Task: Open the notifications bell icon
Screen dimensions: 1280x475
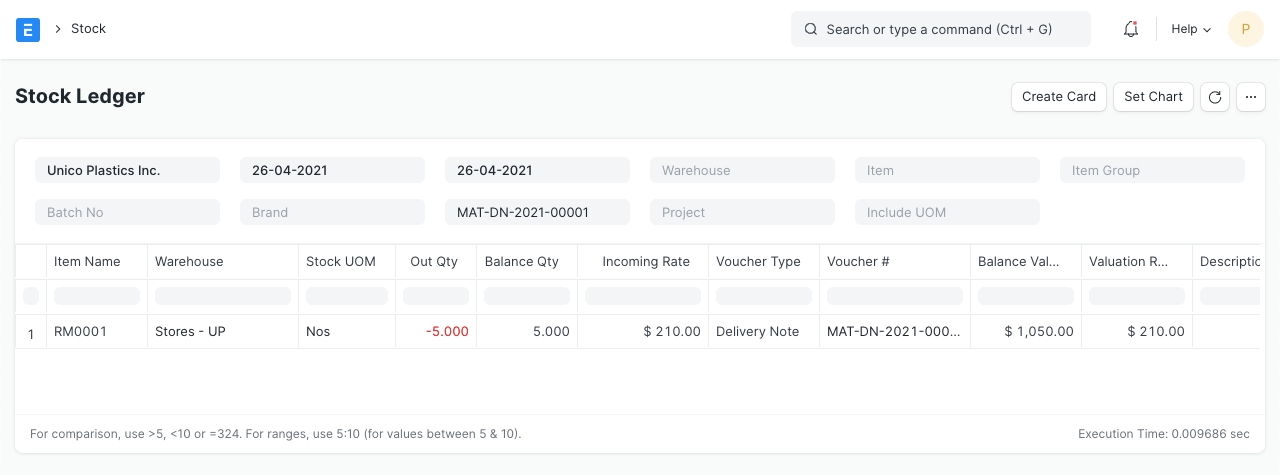Action: click(x=1131, y=29)
